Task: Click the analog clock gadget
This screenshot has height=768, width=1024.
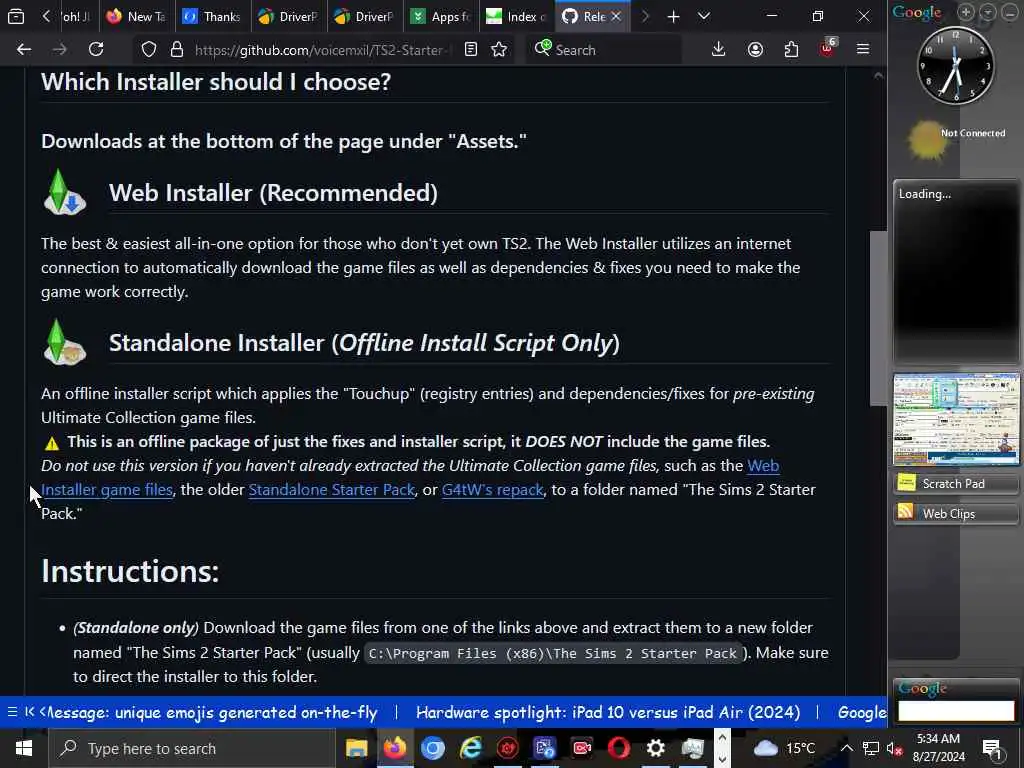Action: (955, 65)
